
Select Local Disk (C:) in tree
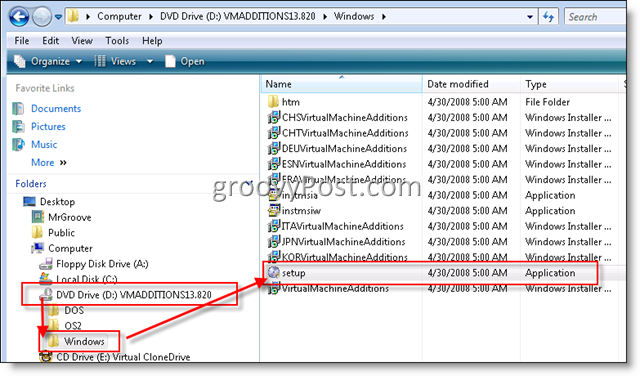pyautogui.click(x=87, y=279)
